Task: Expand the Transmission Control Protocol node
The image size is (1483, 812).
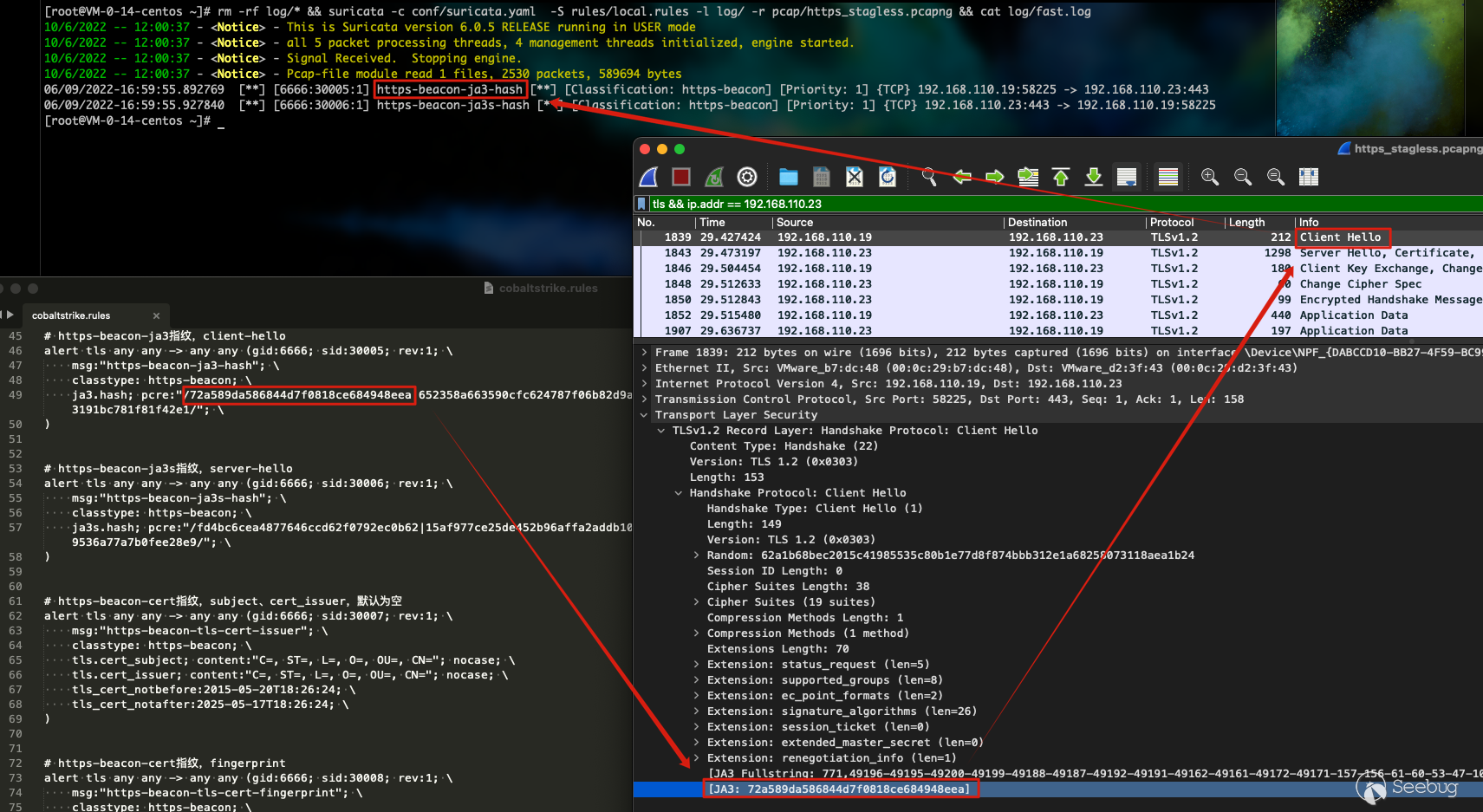Action: tap(644, 400)
